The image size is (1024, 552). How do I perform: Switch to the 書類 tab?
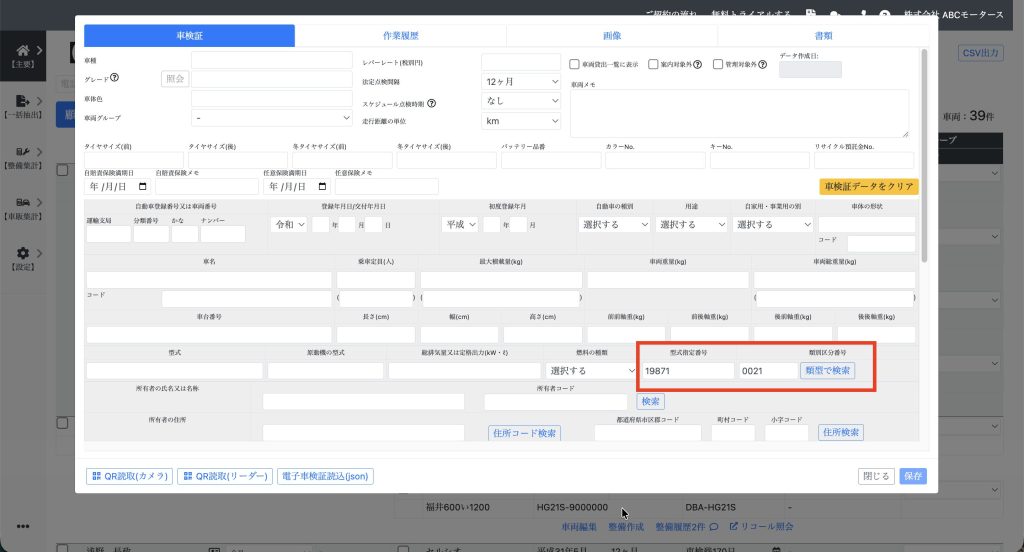point(823,36)
